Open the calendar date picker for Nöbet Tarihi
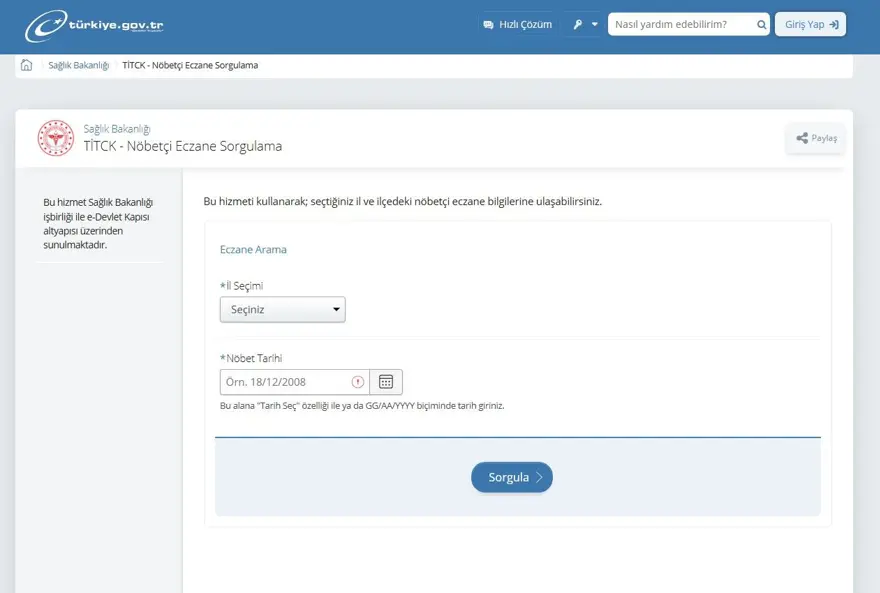Screen dimensions: 880x593 (385, 381)
